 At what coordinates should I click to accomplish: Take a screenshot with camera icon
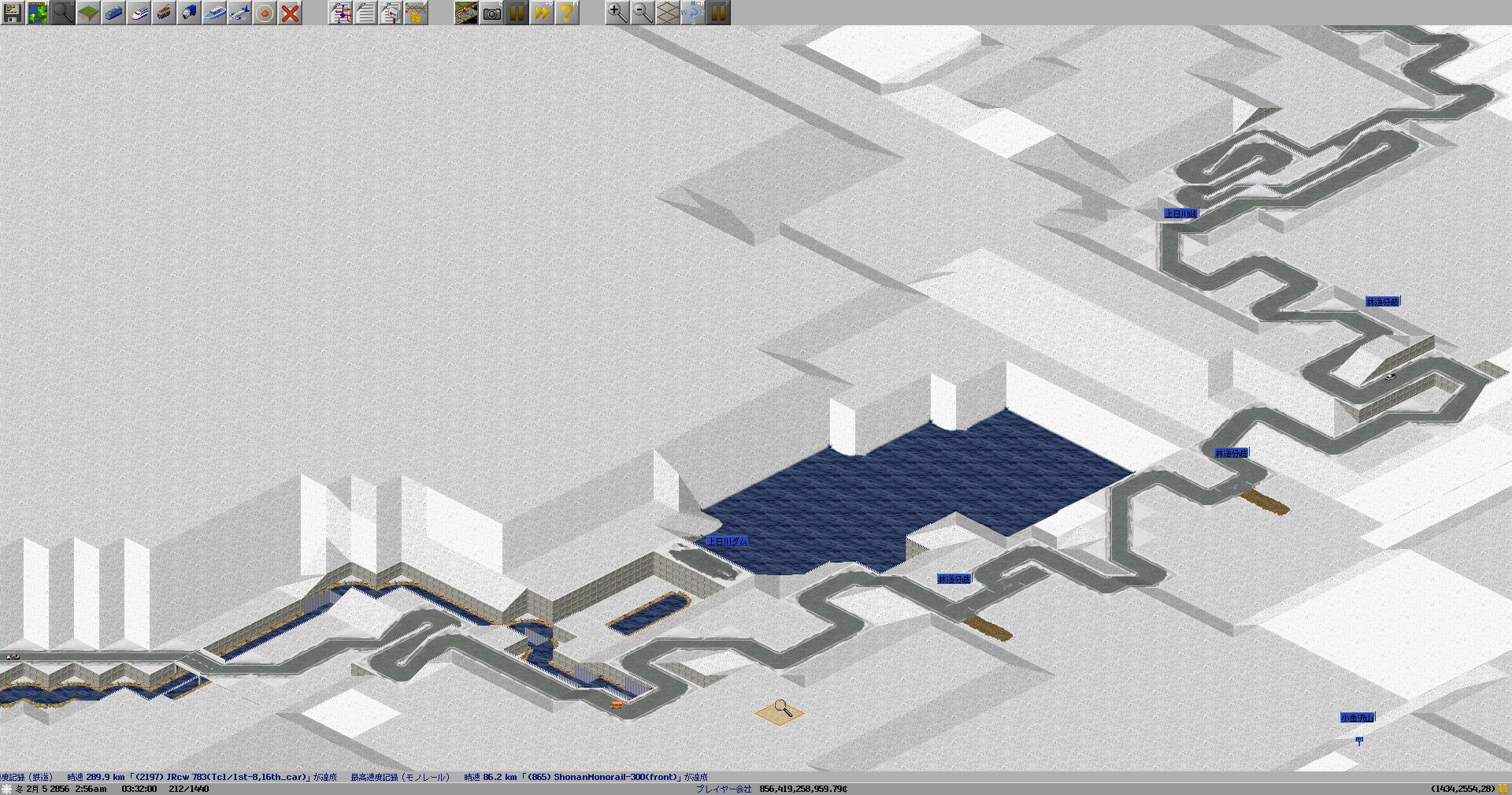pyautogui.click(x=491, y=13)
